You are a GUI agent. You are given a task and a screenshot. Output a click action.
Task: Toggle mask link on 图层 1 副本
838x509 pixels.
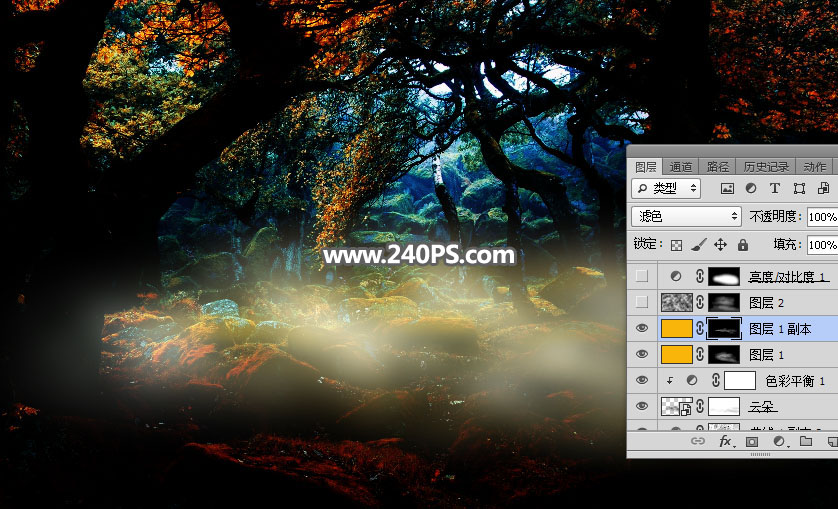click(x=700, y=328)
